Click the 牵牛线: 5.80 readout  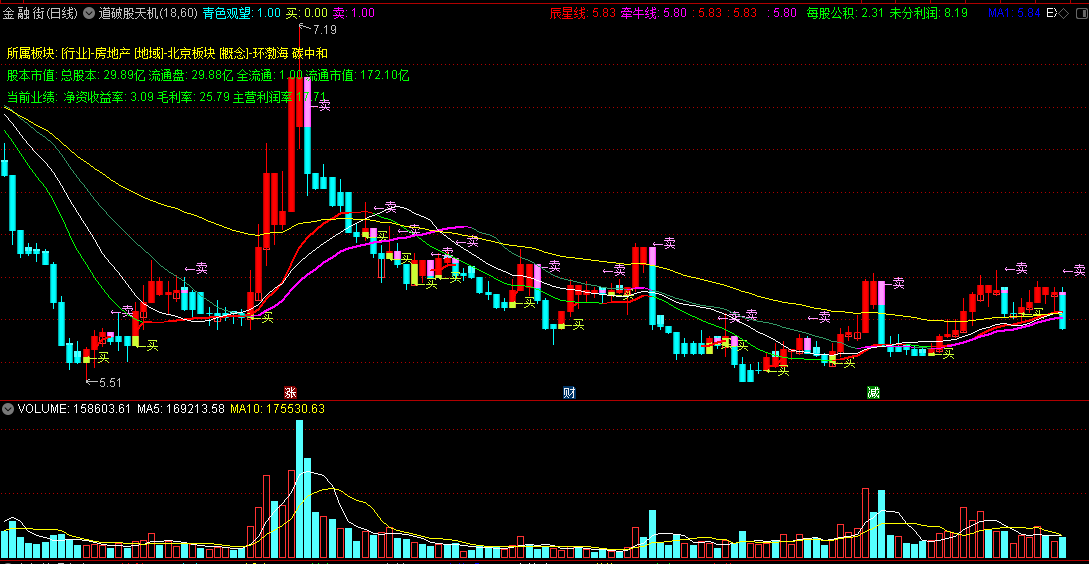pos(654,13)
